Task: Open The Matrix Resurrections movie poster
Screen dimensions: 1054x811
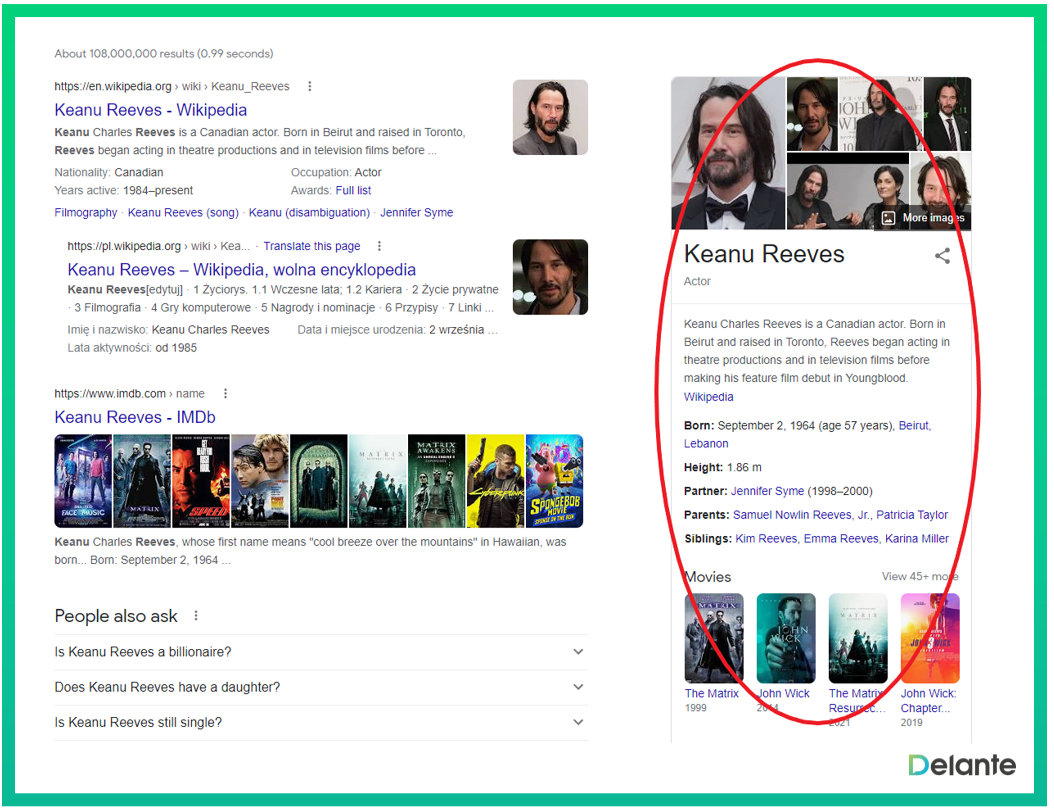Action: tap(858, 638)
